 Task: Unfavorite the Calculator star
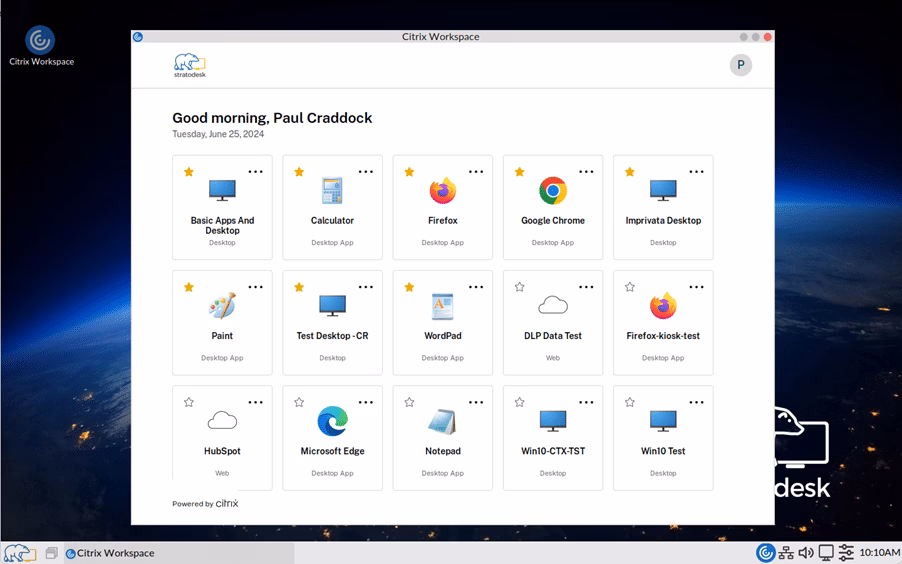(299, 172)
